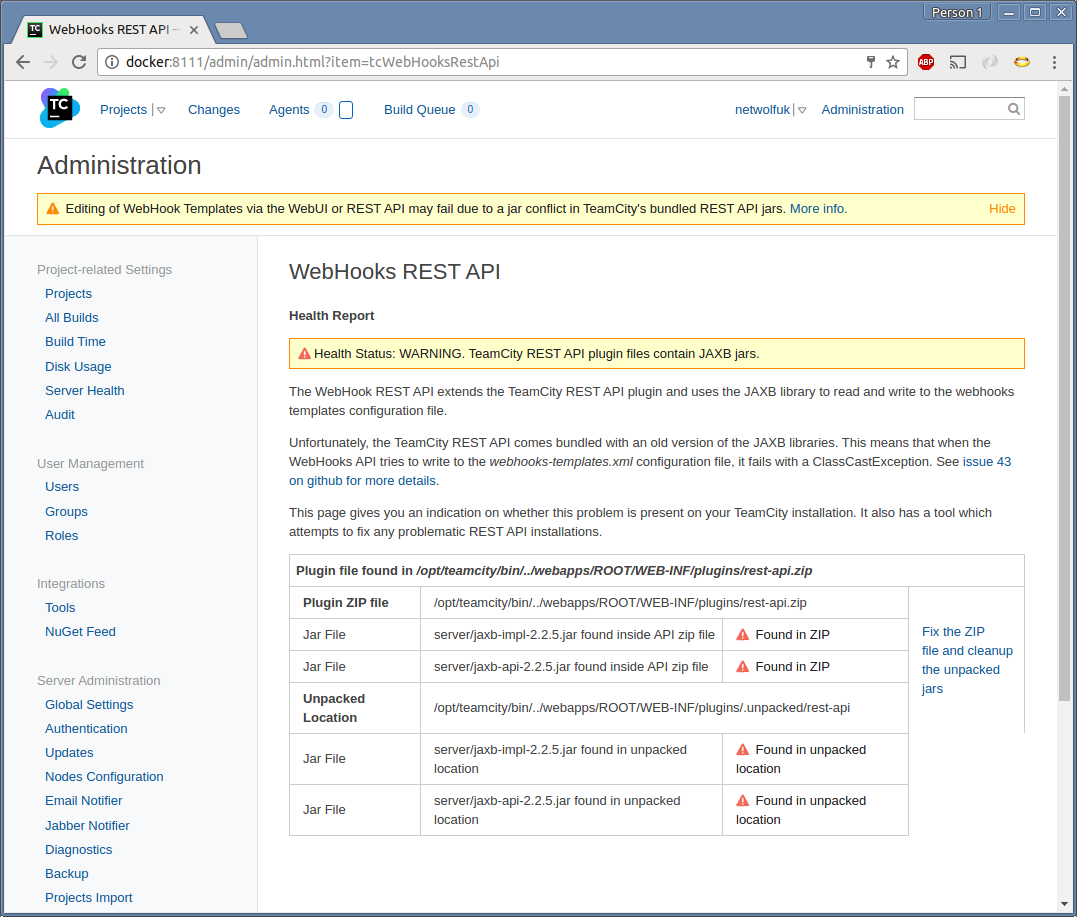Screen dimensions: 1077x917
Task: Open Authentication in the sidebar
Action: coord(86,729)
